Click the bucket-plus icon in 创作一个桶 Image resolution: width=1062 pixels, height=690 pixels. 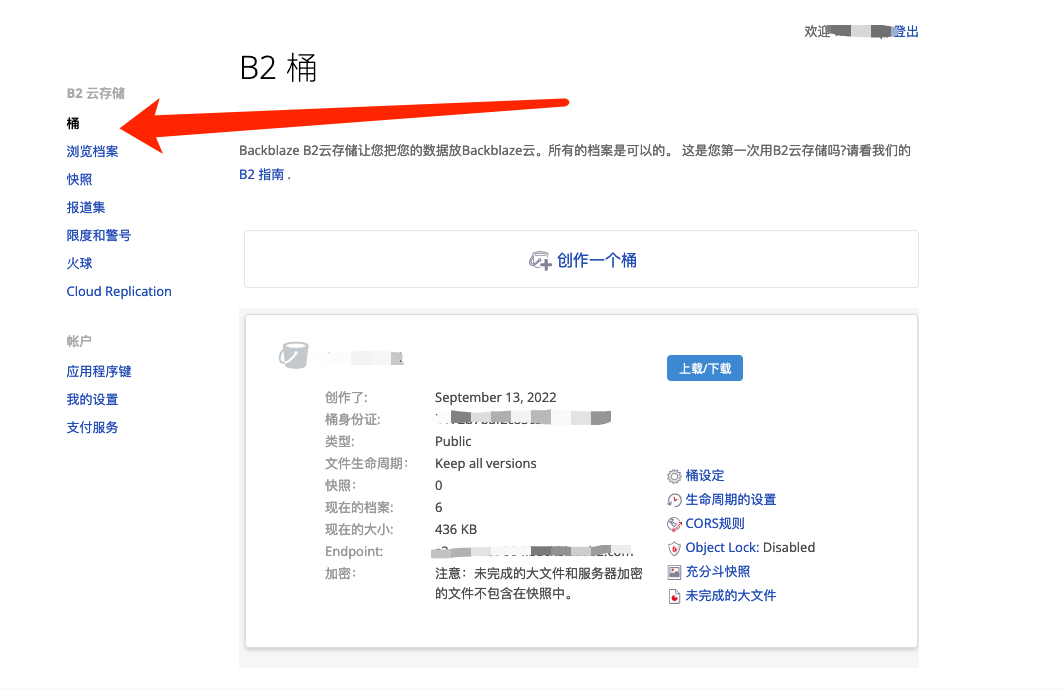point(540,261)
